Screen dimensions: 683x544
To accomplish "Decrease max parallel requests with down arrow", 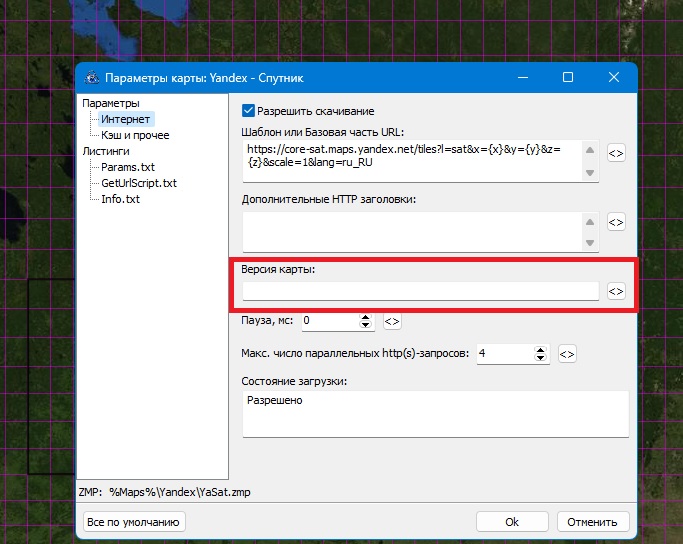I will click(541, 357).
